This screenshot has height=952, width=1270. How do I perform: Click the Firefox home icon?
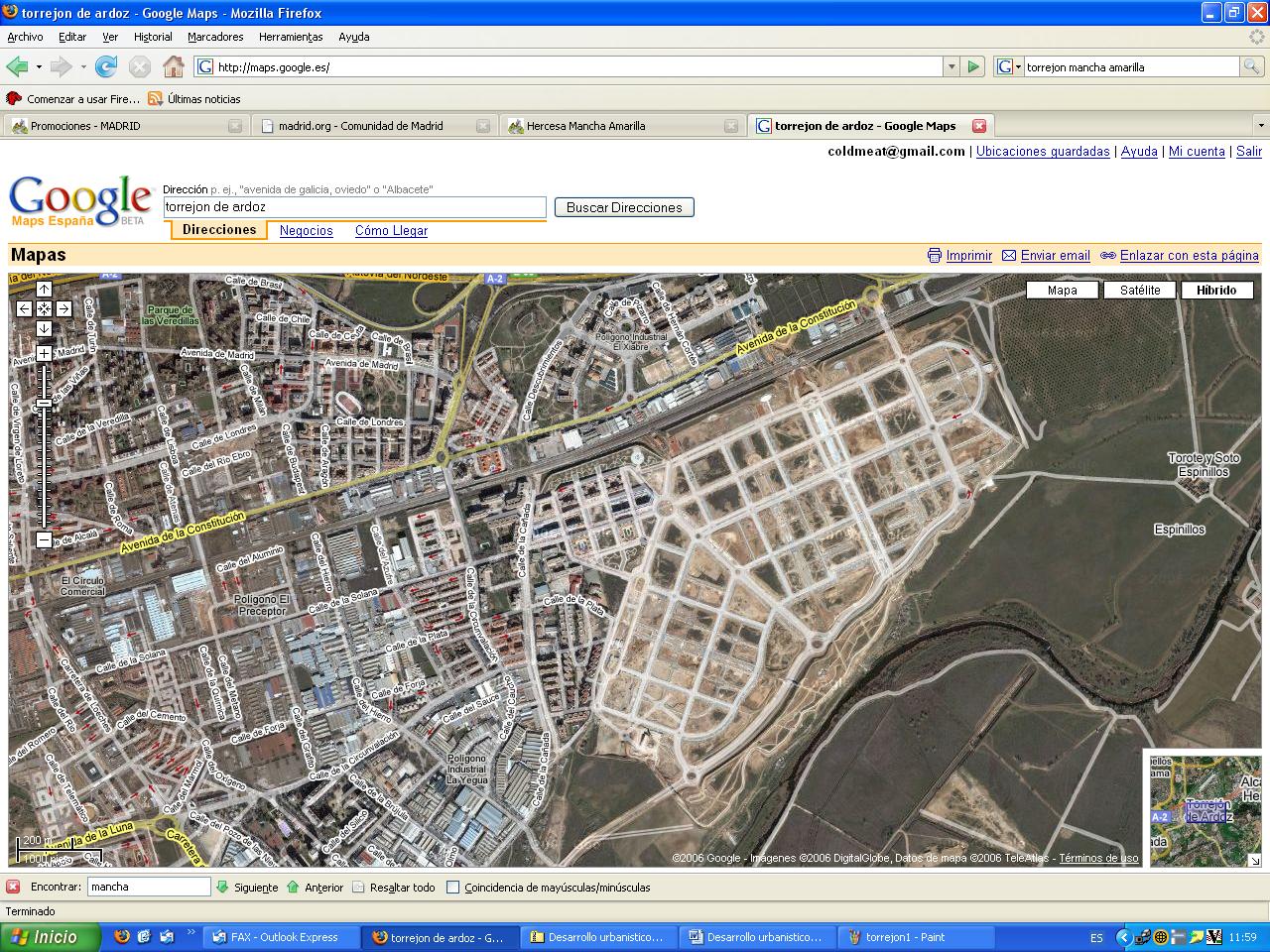174,66
